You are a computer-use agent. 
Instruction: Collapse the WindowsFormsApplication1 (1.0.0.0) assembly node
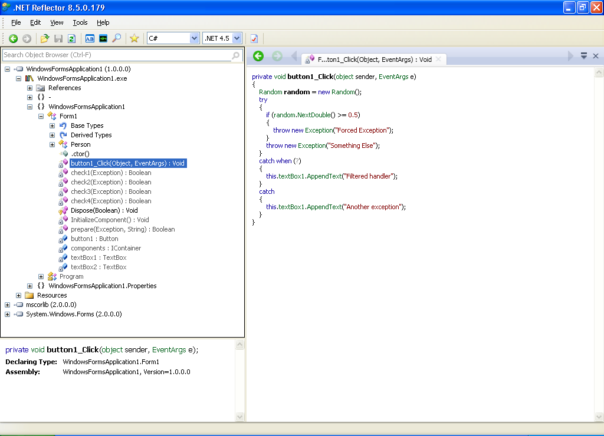7,69
